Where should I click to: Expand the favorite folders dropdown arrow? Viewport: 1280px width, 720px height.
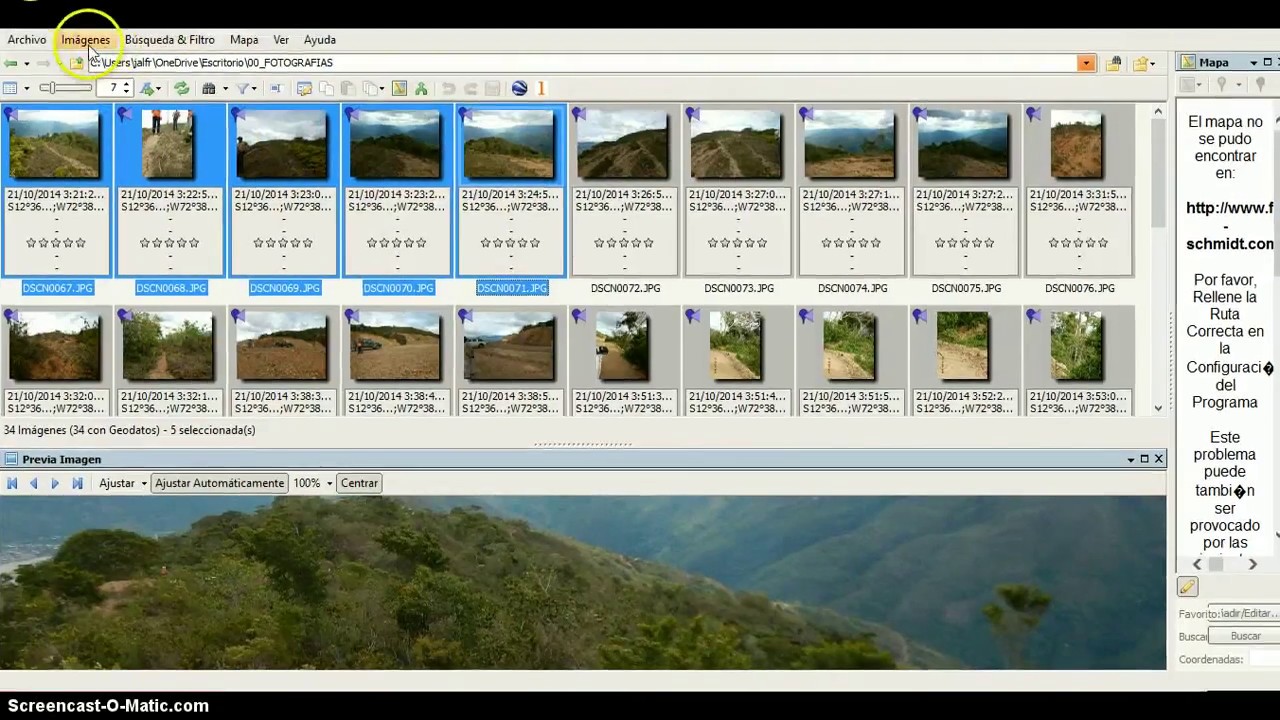pos(1153,64)
